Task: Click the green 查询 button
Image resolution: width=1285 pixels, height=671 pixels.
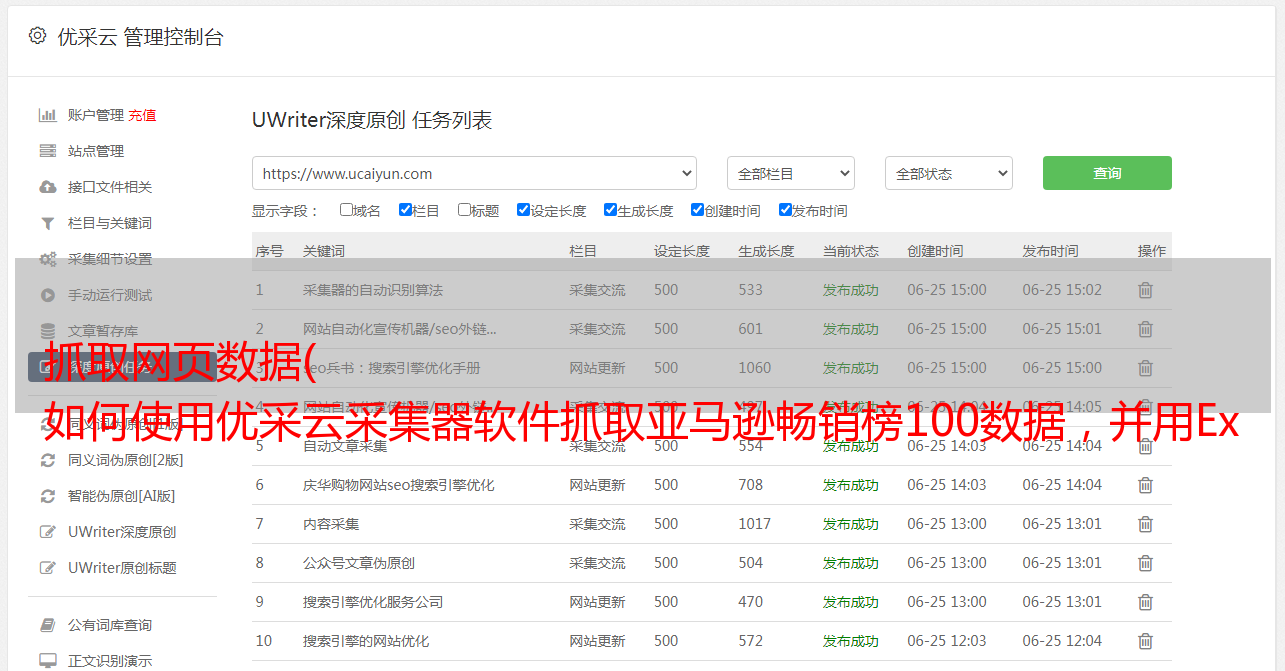Action: pos(1106,173)
